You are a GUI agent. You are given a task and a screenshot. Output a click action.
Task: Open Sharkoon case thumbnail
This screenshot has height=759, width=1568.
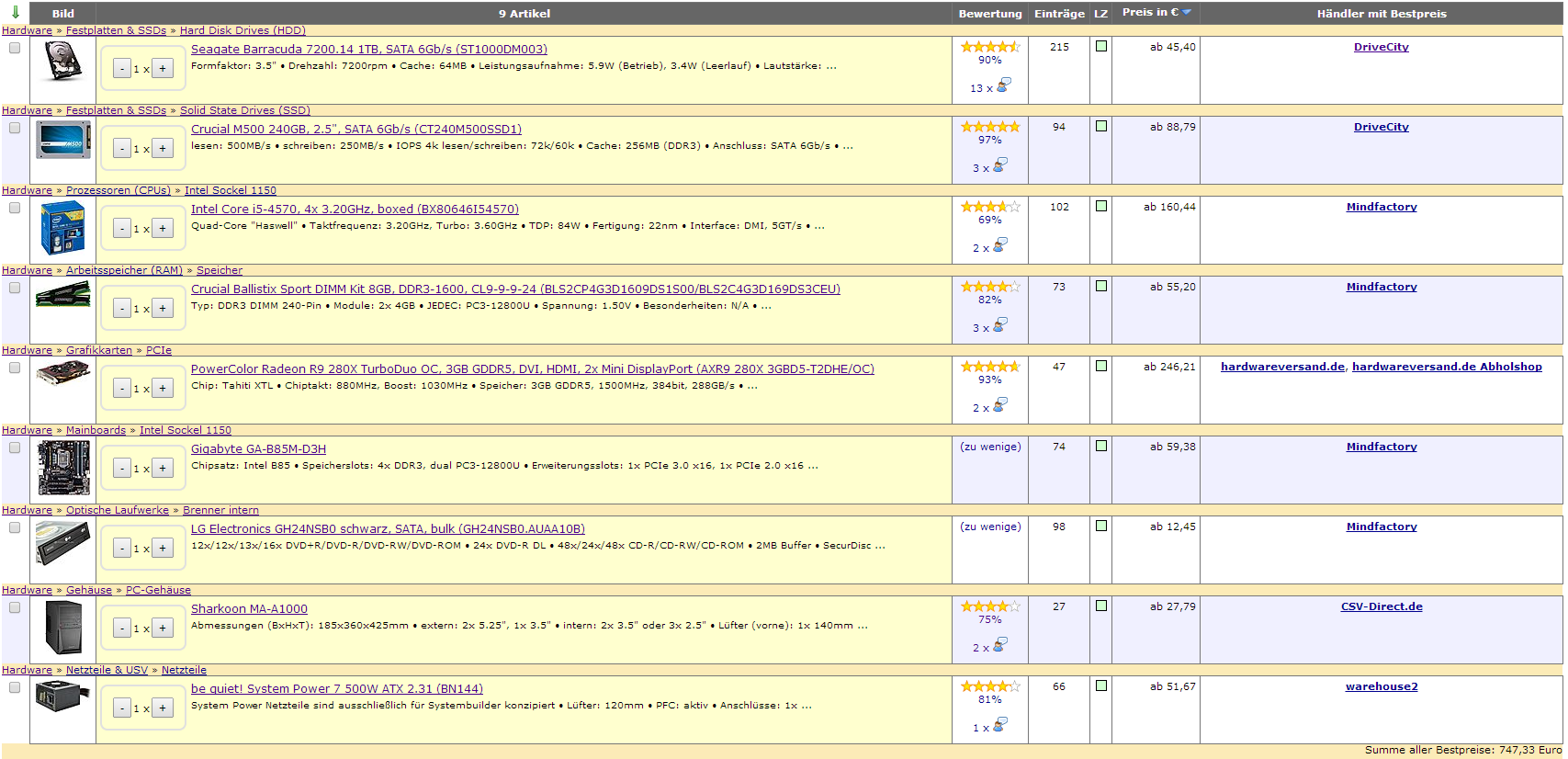63,628
